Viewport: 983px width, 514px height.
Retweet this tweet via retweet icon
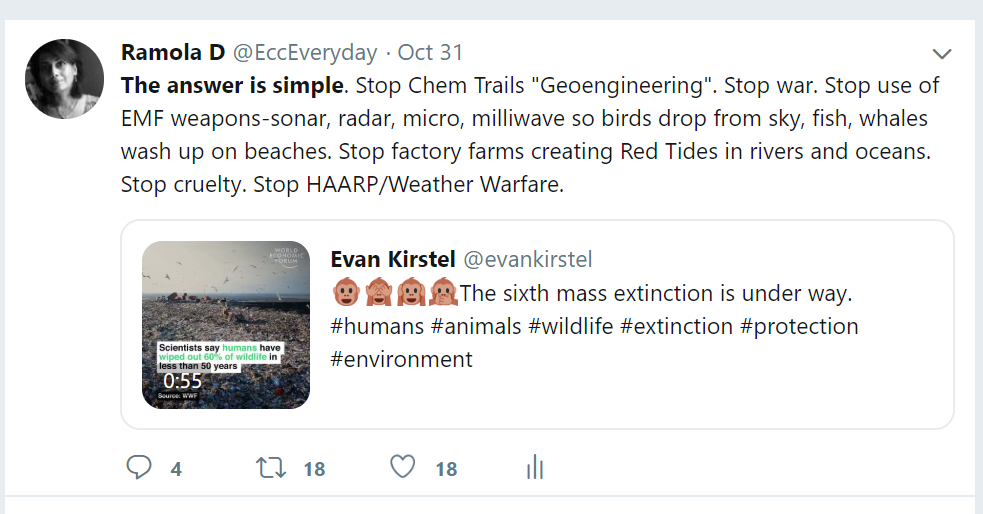point(270,467)
